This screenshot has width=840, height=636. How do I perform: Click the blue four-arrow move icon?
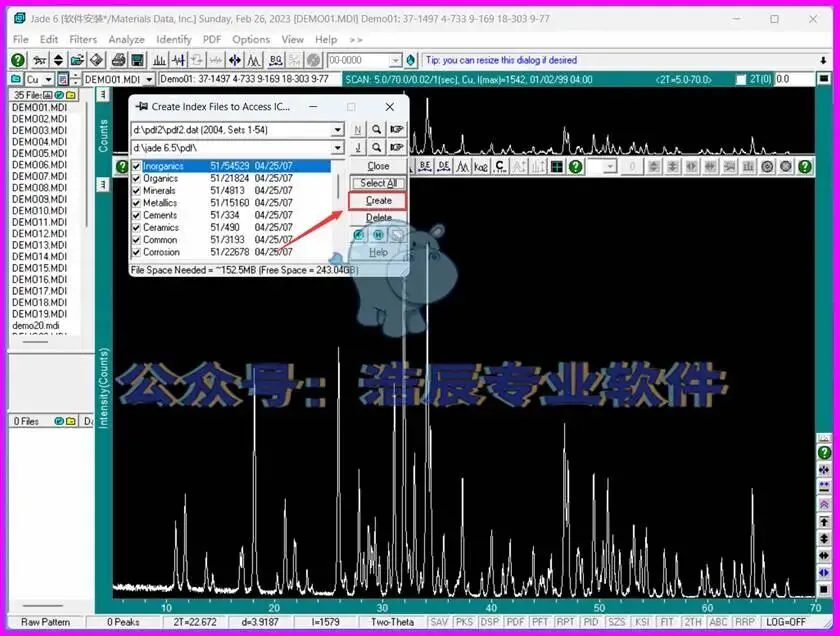pos(235,60)
